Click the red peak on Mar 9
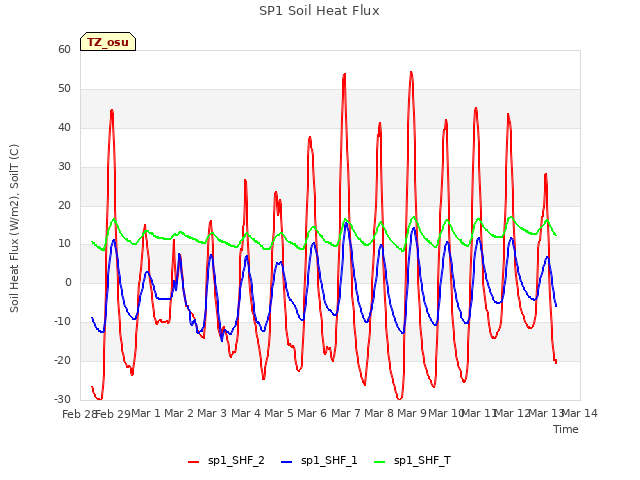 (411, 72)
